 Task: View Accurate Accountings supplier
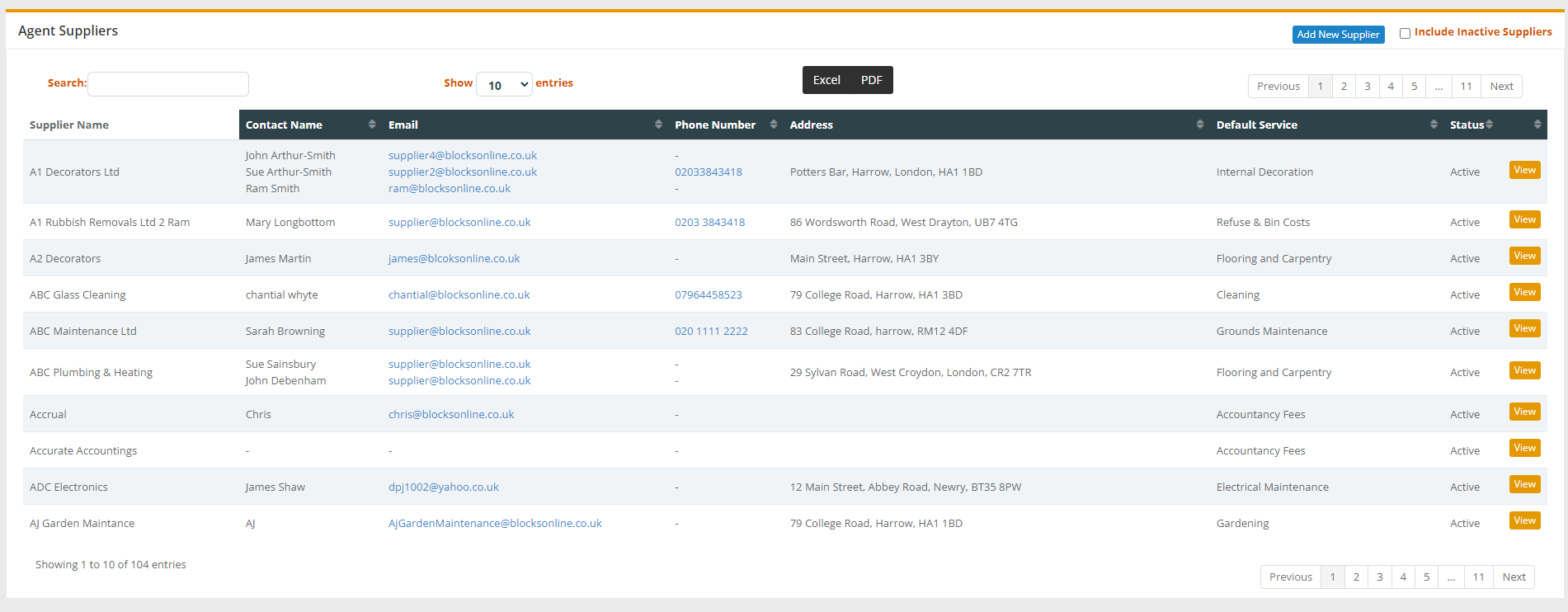coord(1524,448)
